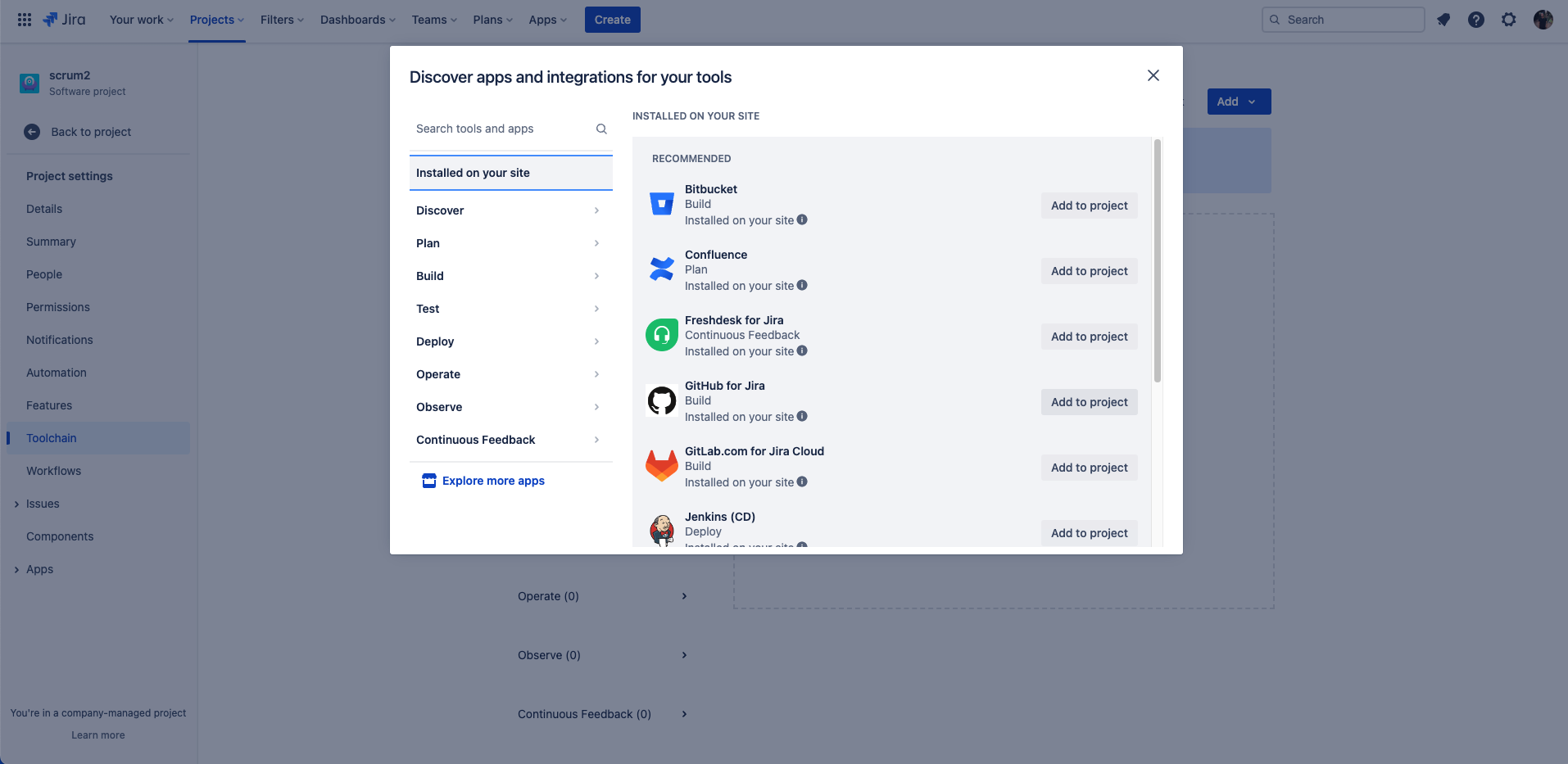The image size is (1568, 764).
Task: Open the Filters menu
Action: (x=282, y=20)
